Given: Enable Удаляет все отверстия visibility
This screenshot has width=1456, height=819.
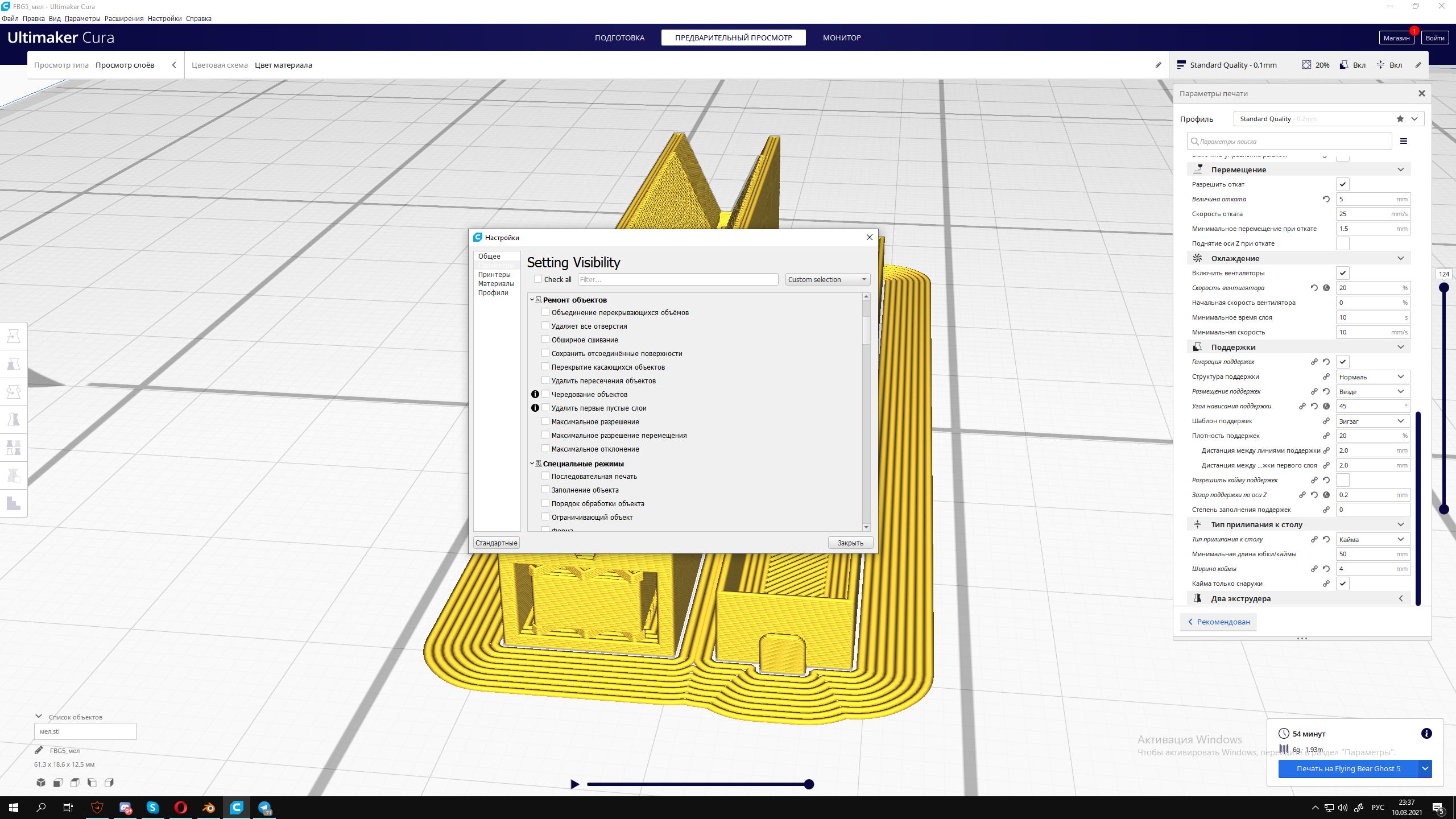Looking at the screenshot, I should 545,325.
